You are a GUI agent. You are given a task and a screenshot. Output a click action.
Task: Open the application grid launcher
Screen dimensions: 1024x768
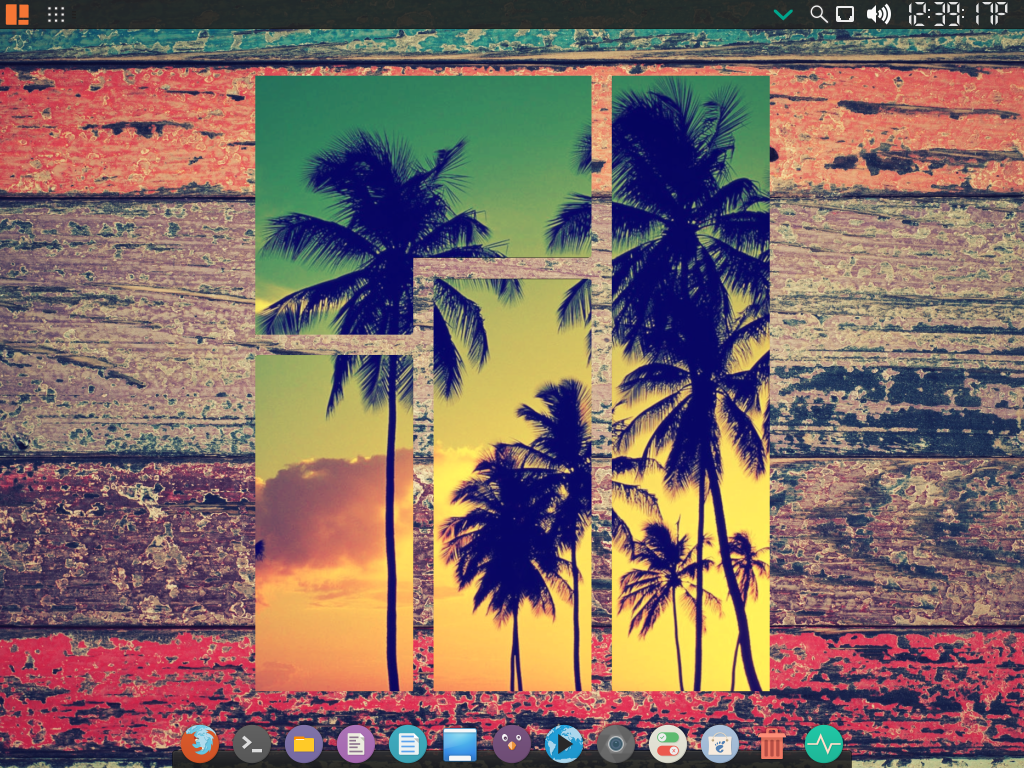coord(56,14)
